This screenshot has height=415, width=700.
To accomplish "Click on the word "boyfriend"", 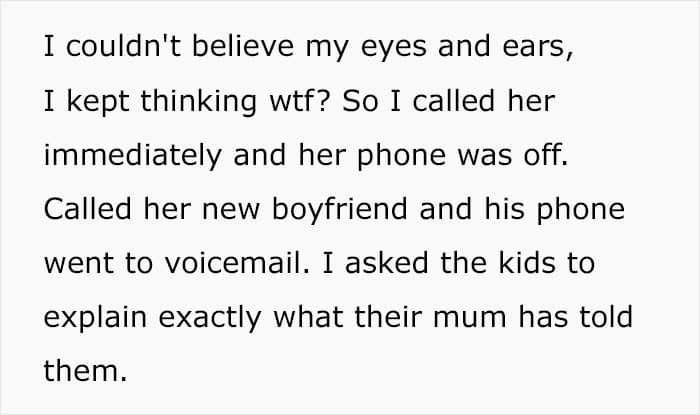I will click(x=339, y=210).
